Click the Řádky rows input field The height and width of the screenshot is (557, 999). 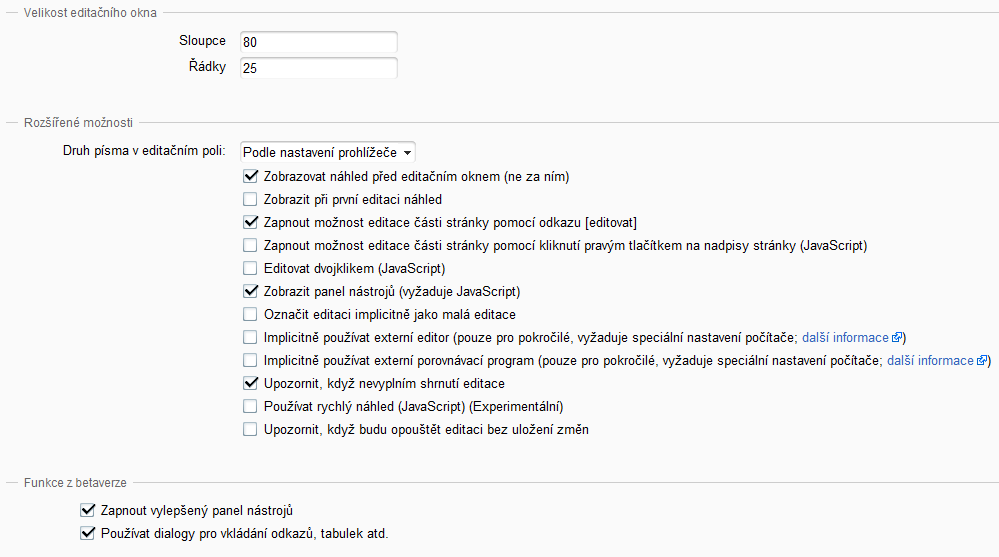tap(318, 68)
